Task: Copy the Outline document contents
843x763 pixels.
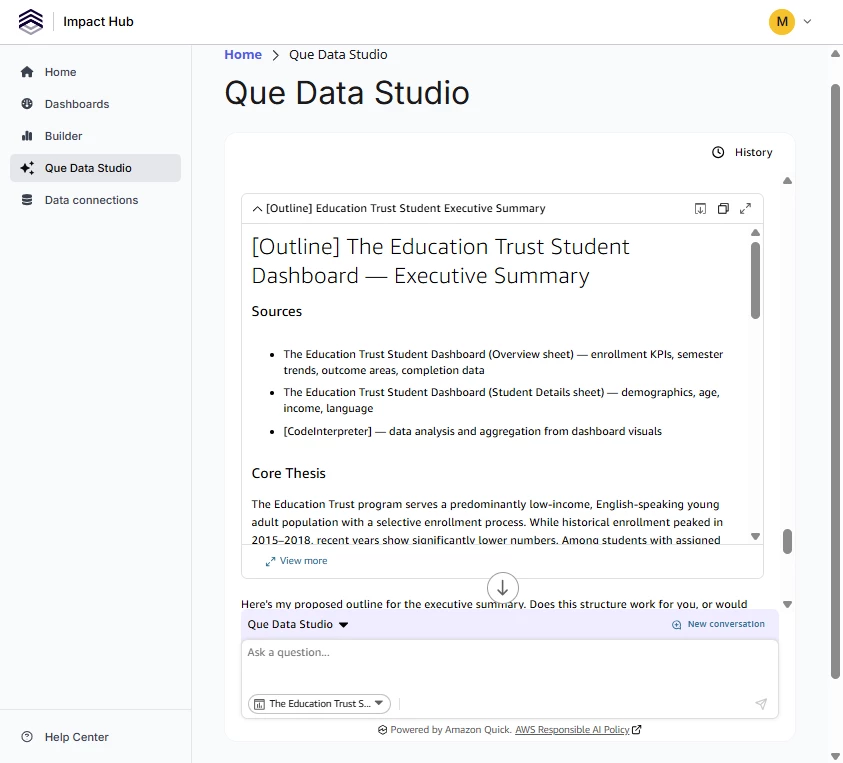Action: 723,209
